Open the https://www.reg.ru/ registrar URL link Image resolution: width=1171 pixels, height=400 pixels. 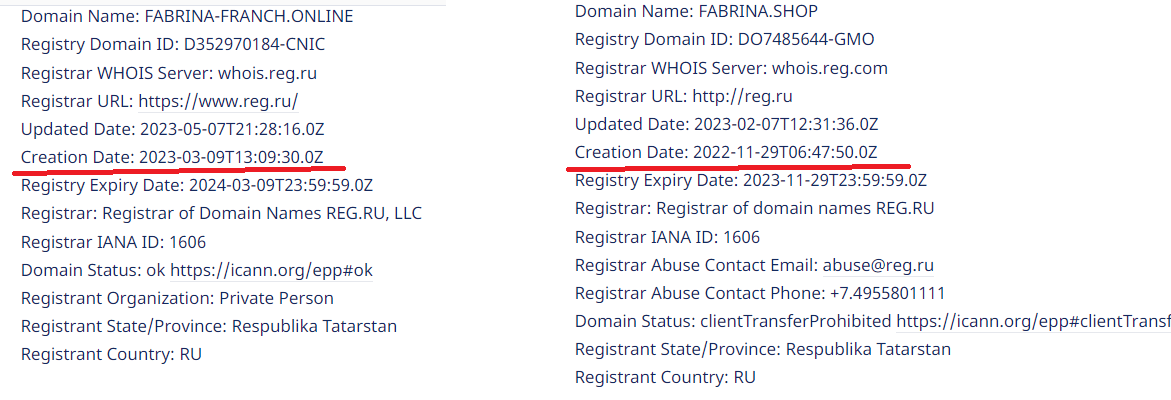click(218, 101)
